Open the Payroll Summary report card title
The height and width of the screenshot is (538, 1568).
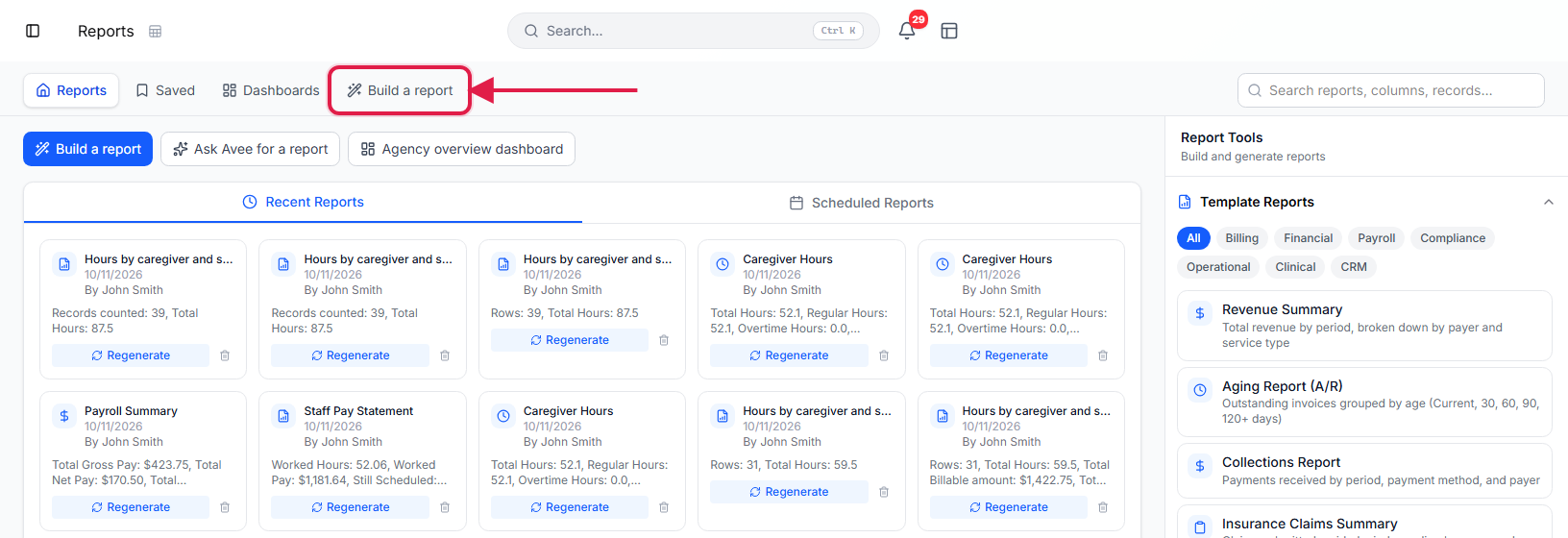pos(131,411)
